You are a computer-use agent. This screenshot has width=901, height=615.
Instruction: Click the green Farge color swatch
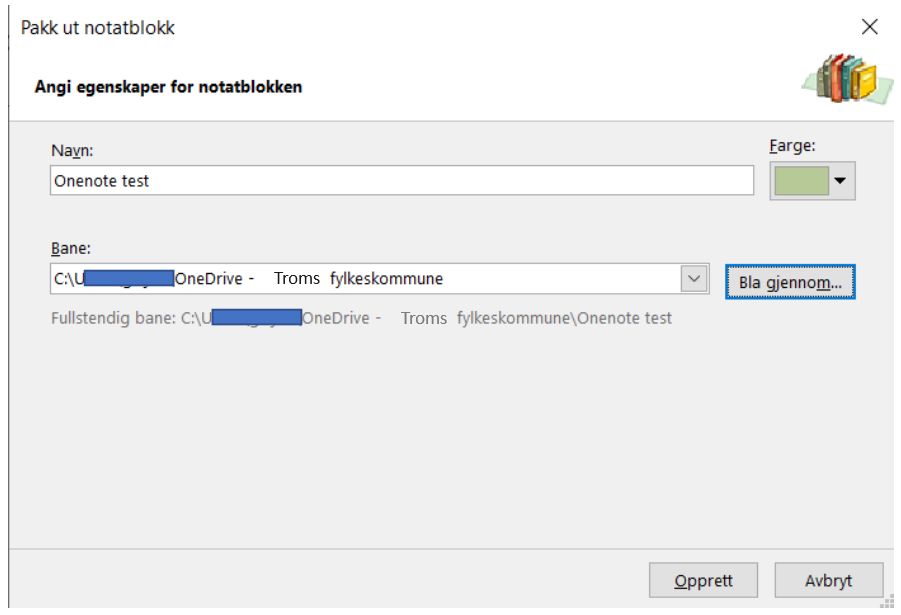(802, 180)
